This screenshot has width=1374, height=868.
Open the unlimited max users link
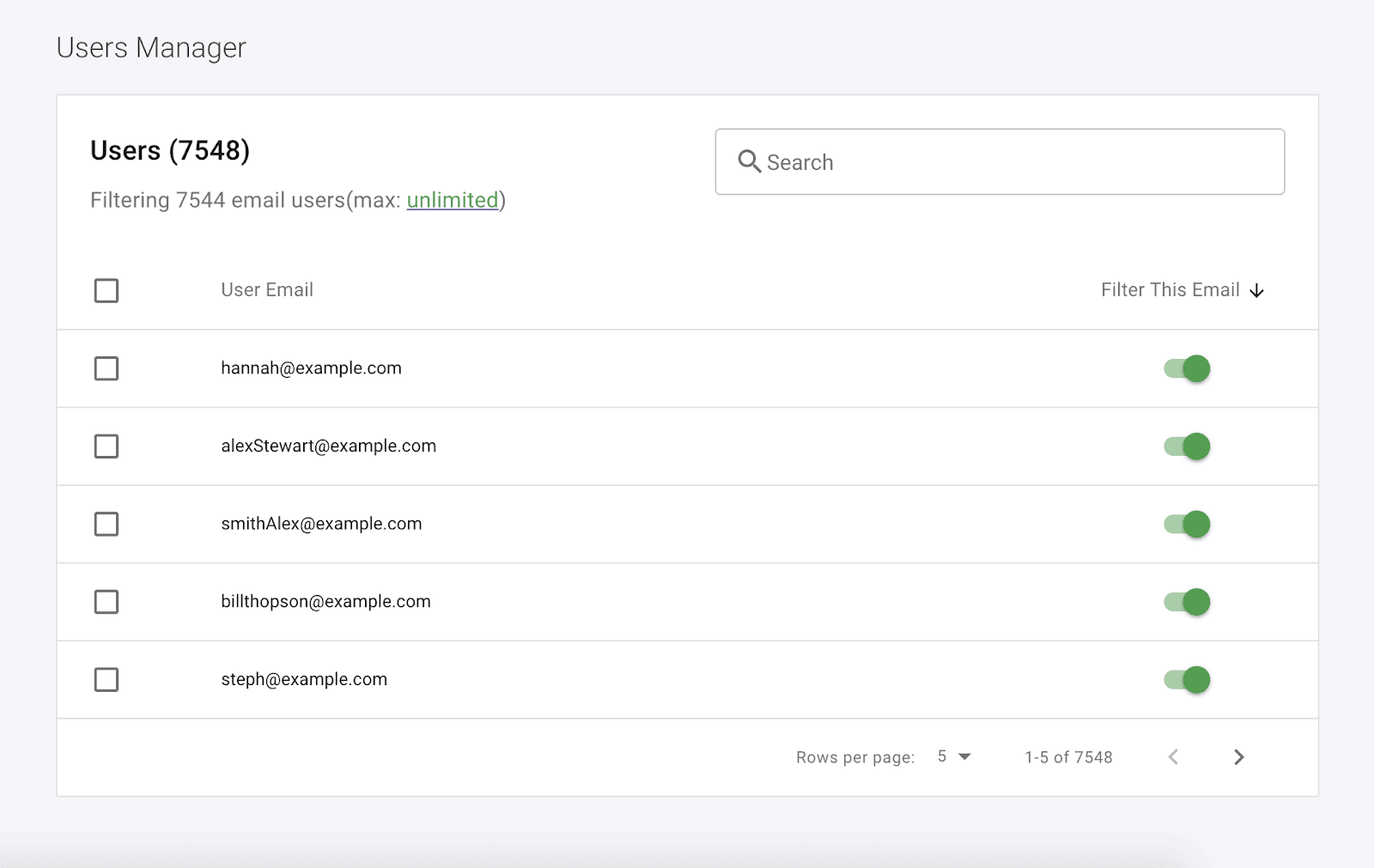click(x=453, y=200)
